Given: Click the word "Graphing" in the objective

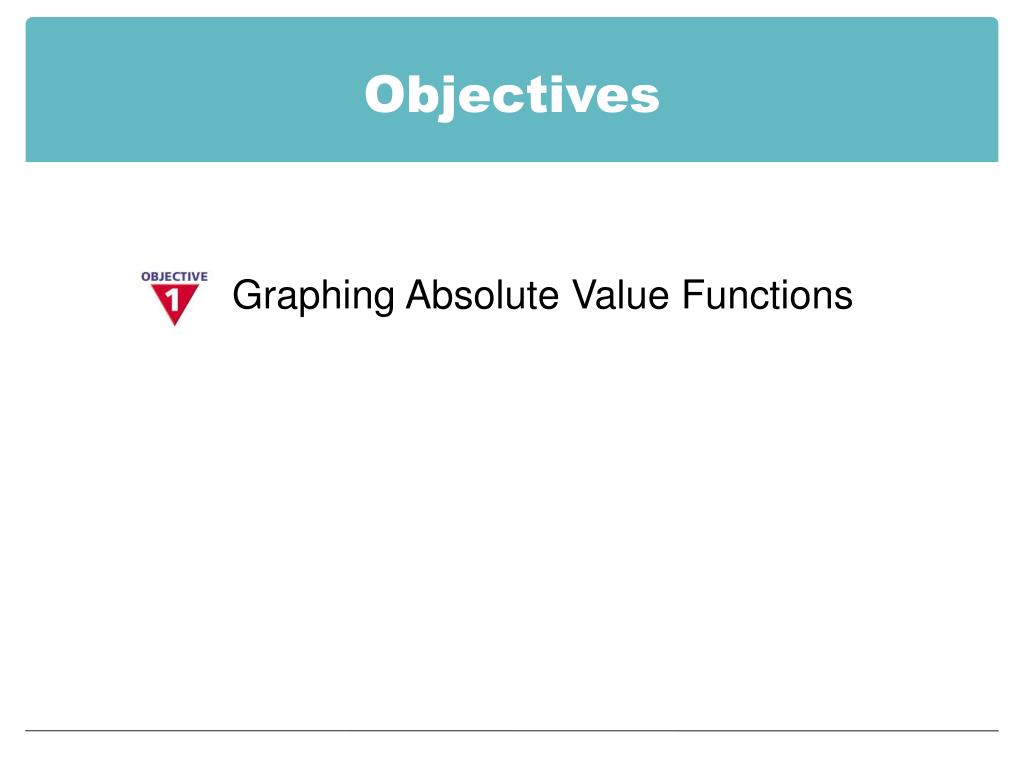Looking at the screenshot, I should tap(313, 297).
